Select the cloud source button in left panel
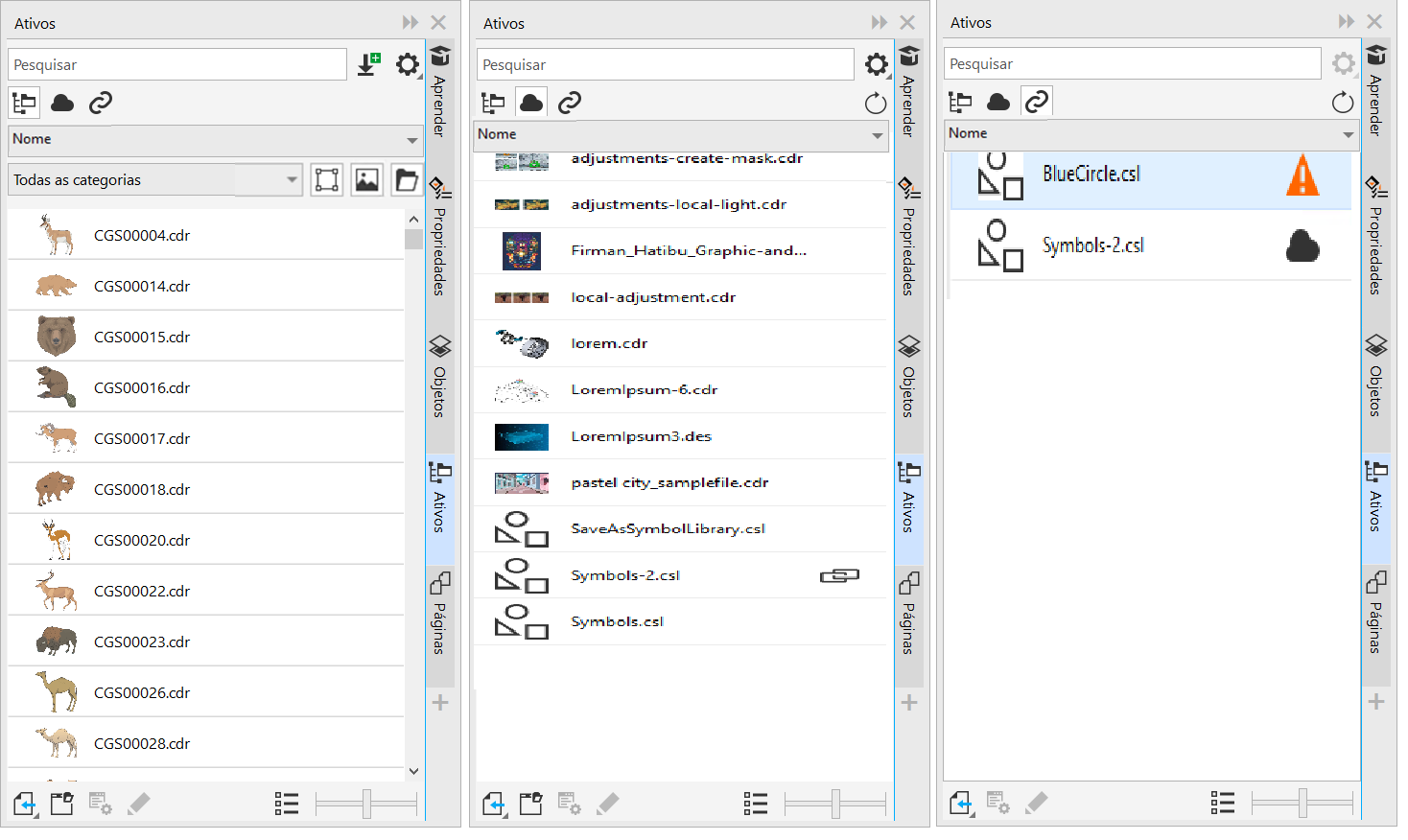 pyautogui.click(x=62, y=103)
